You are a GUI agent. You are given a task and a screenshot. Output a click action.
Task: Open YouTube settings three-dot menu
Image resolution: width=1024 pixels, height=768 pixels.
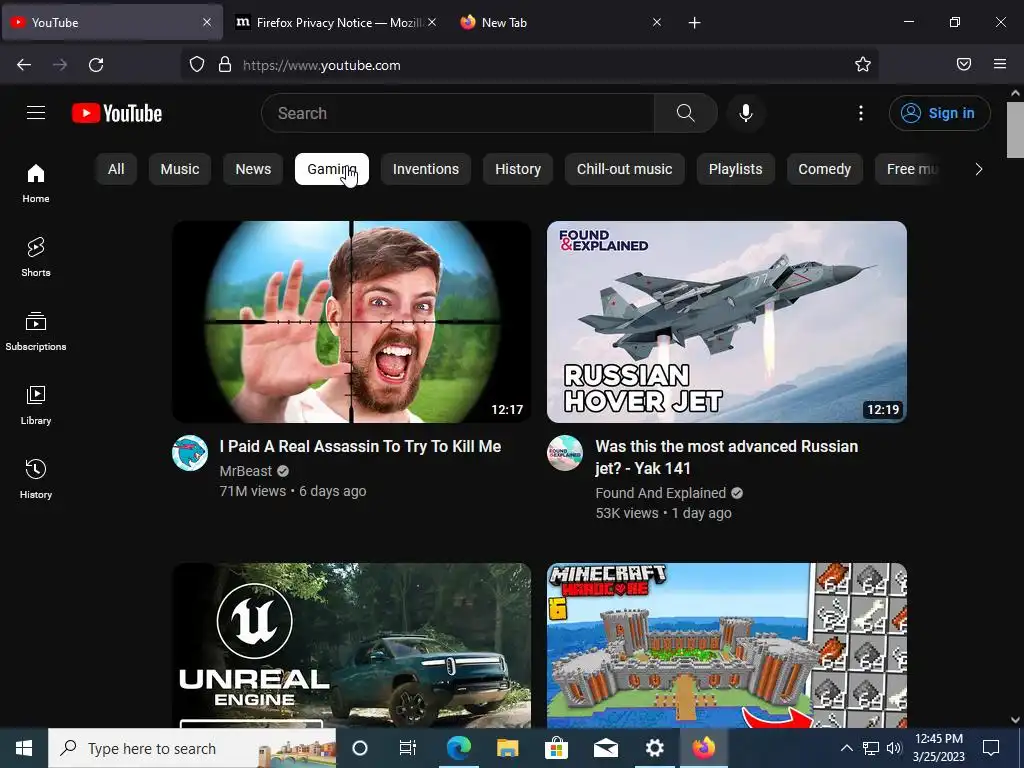tap(861, 113)
